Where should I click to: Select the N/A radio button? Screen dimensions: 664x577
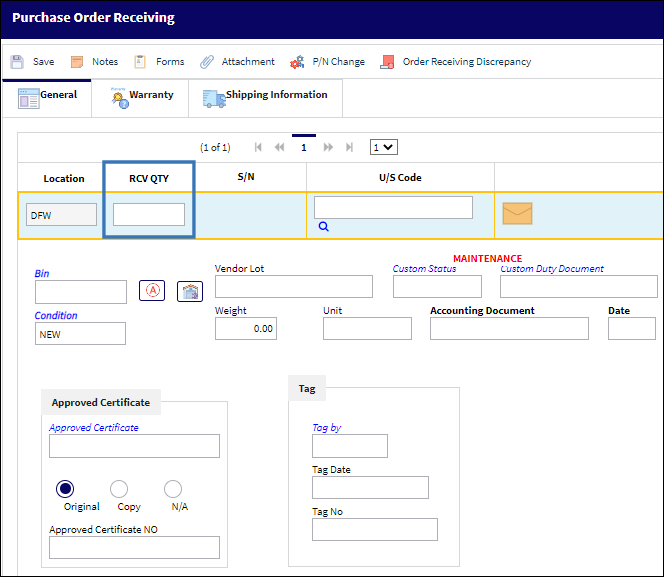click(x=173, y=489)
